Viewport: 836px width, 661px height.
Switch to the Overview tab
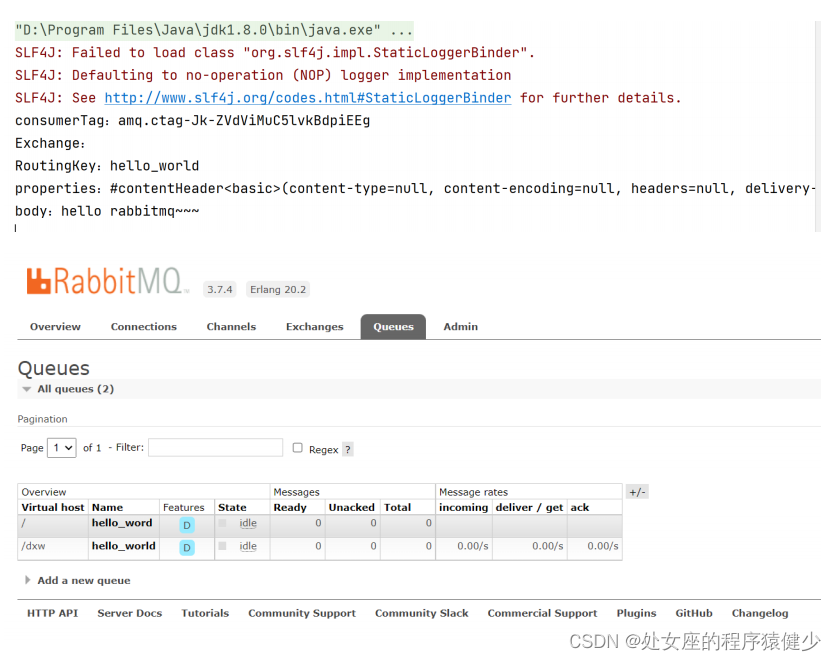(x=55, y=327)
